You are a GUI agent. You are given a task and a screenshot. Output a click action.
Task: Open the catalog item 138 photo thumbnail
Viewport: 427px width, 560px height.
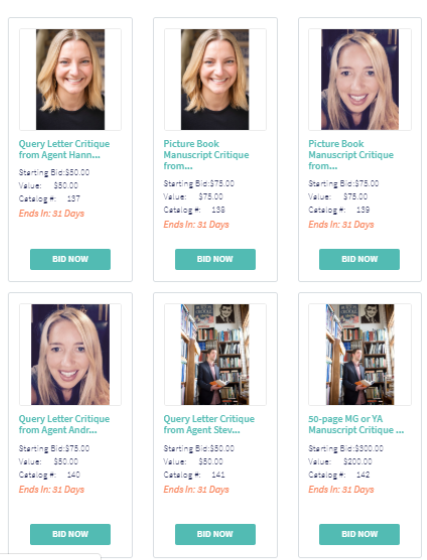pyautogui.click(x=215, y=79)
